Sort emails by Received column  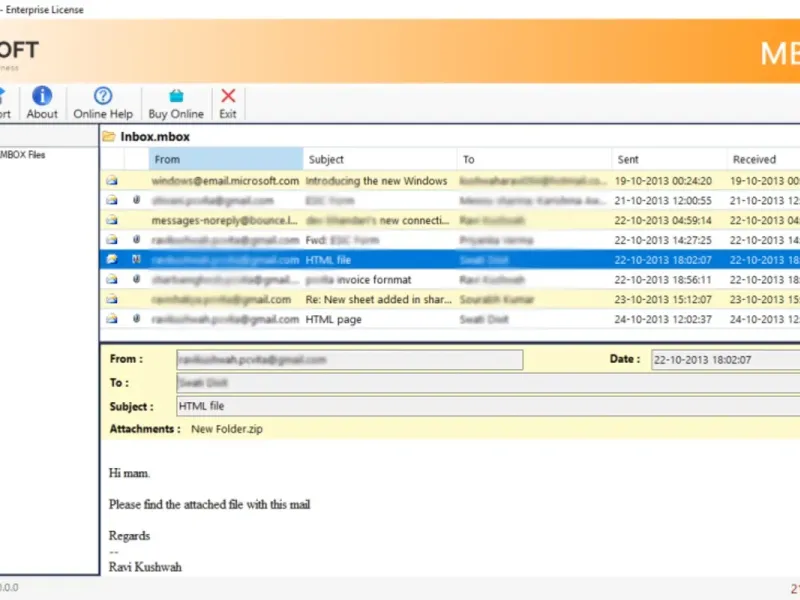tap(764, 159)
